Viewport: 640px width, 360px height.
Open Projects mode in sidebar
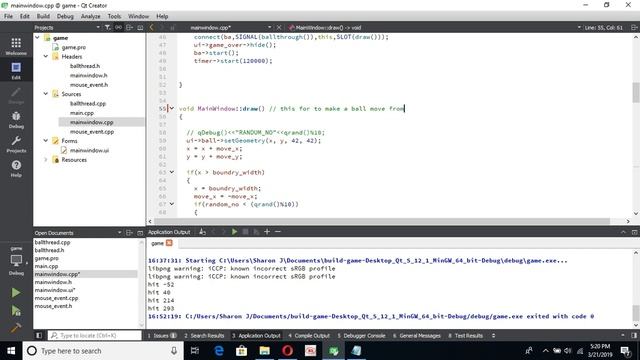(16, 144)
